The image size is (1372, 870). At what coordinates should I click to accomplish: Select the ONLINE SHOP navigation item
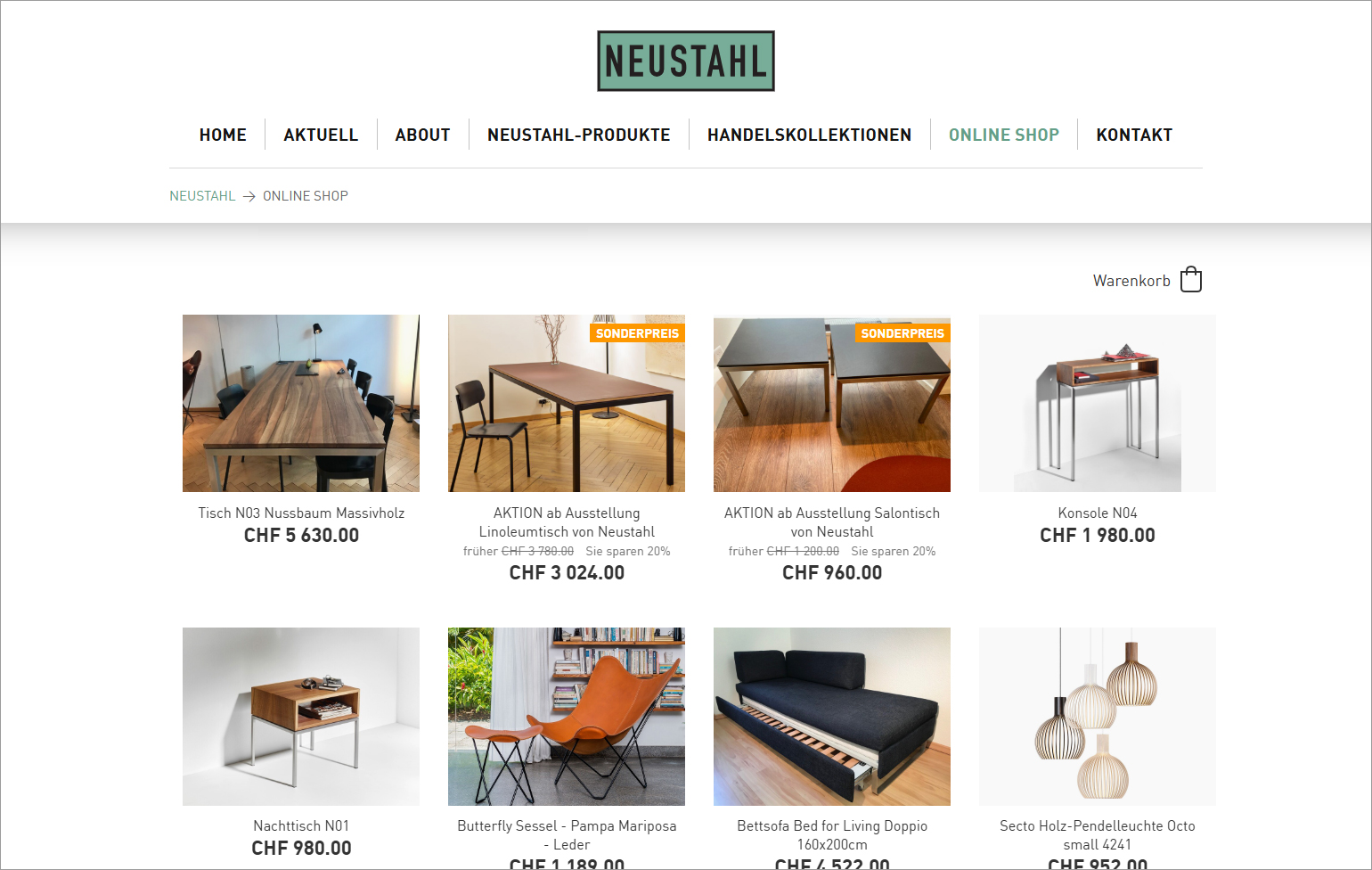tap(1004, 135)
